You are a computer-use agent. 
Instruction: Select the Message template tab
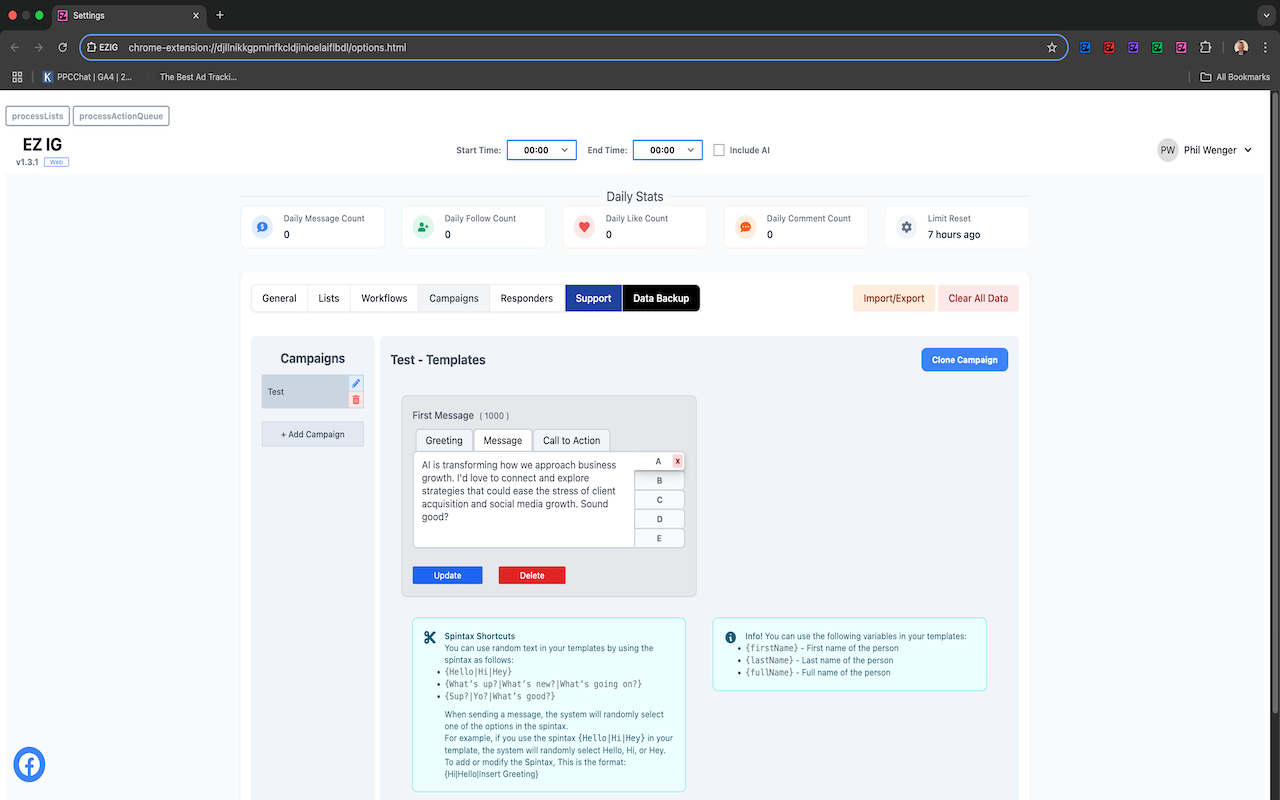coord(503,440)
